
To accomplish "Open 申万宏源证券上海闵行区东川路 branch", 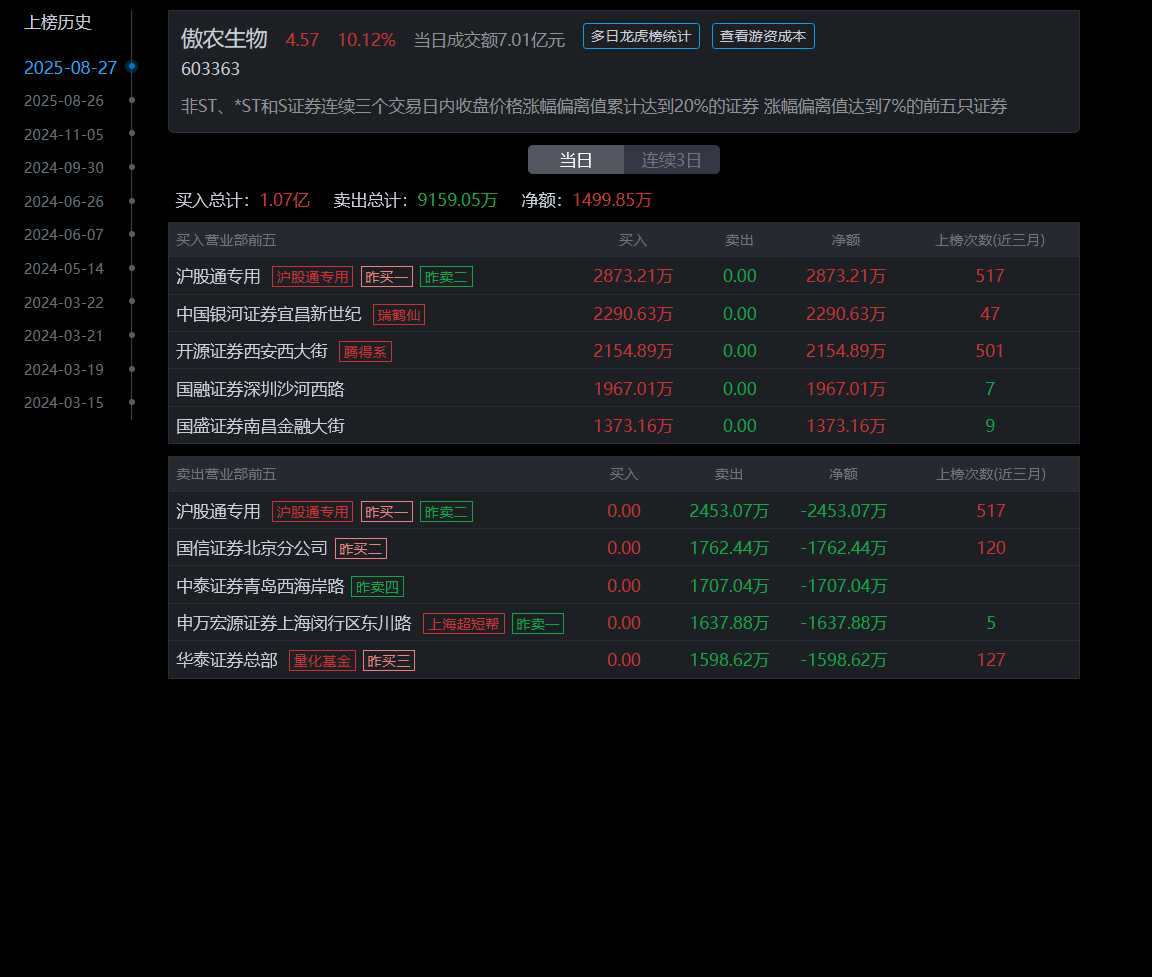I will (294, 623).
